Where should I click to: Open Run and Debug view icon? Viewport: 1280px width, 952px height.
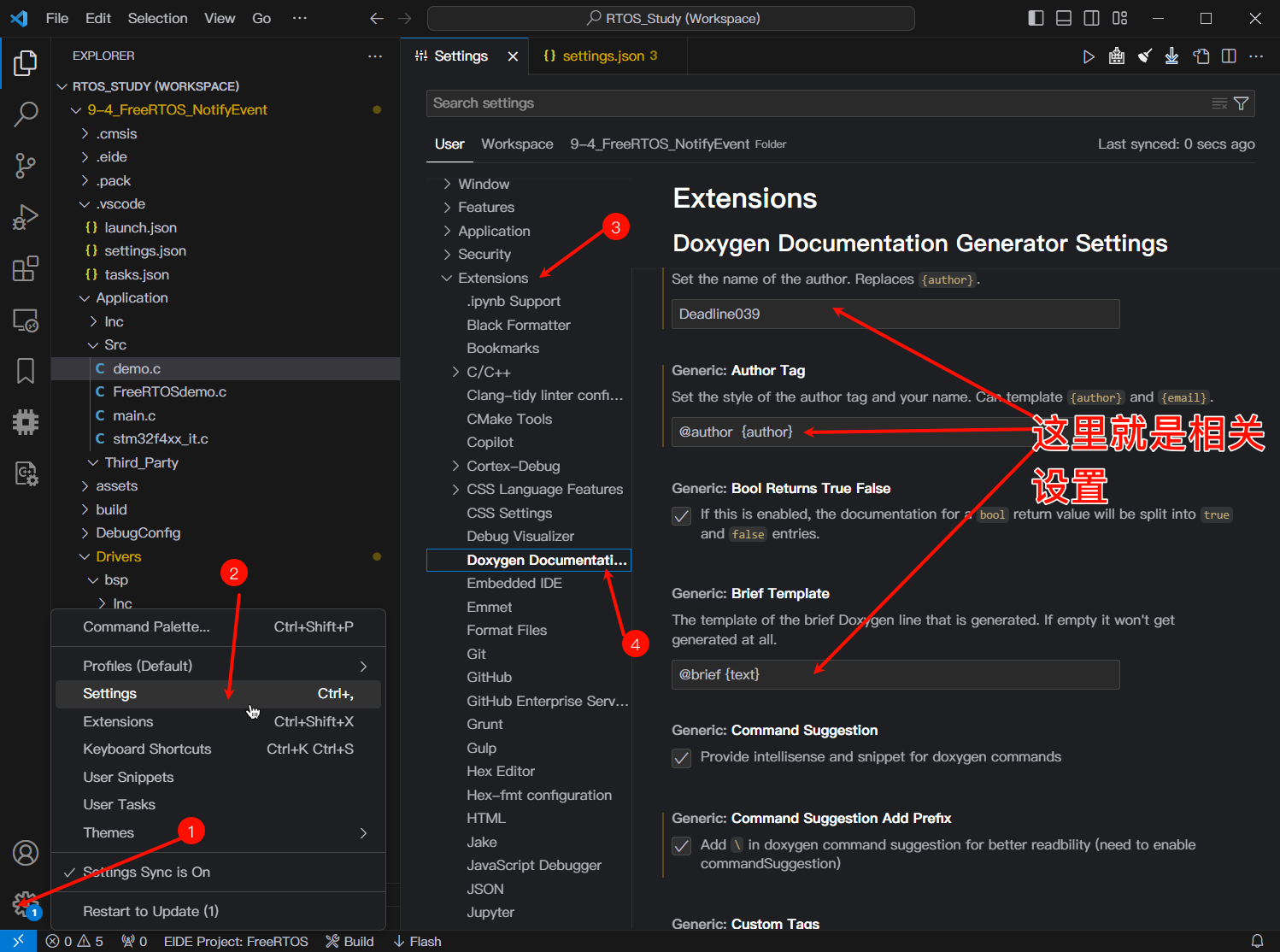tap(26, 217)
